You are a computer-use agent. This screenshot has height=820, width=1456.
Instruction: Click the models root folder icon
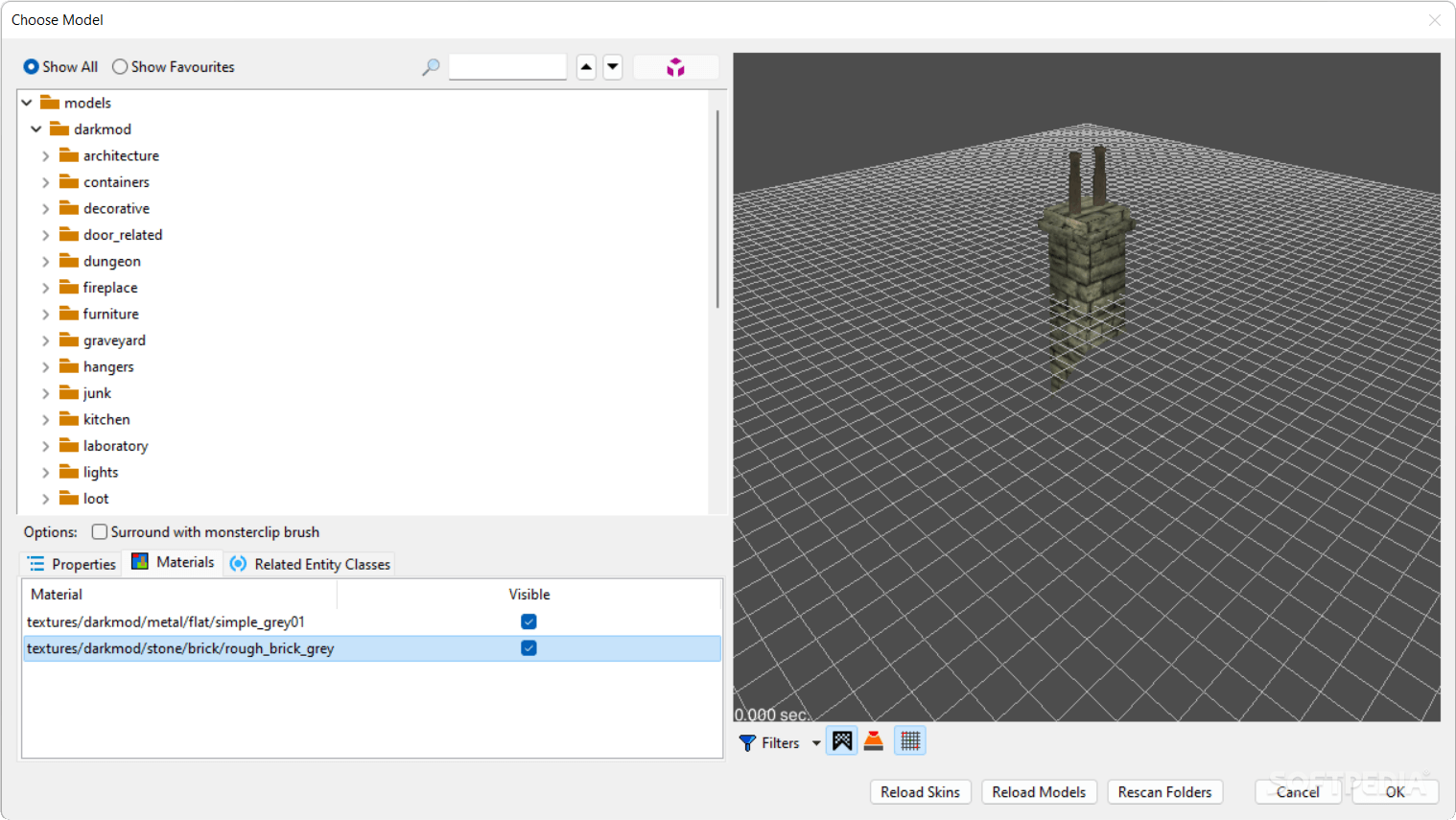coord(50,103)
